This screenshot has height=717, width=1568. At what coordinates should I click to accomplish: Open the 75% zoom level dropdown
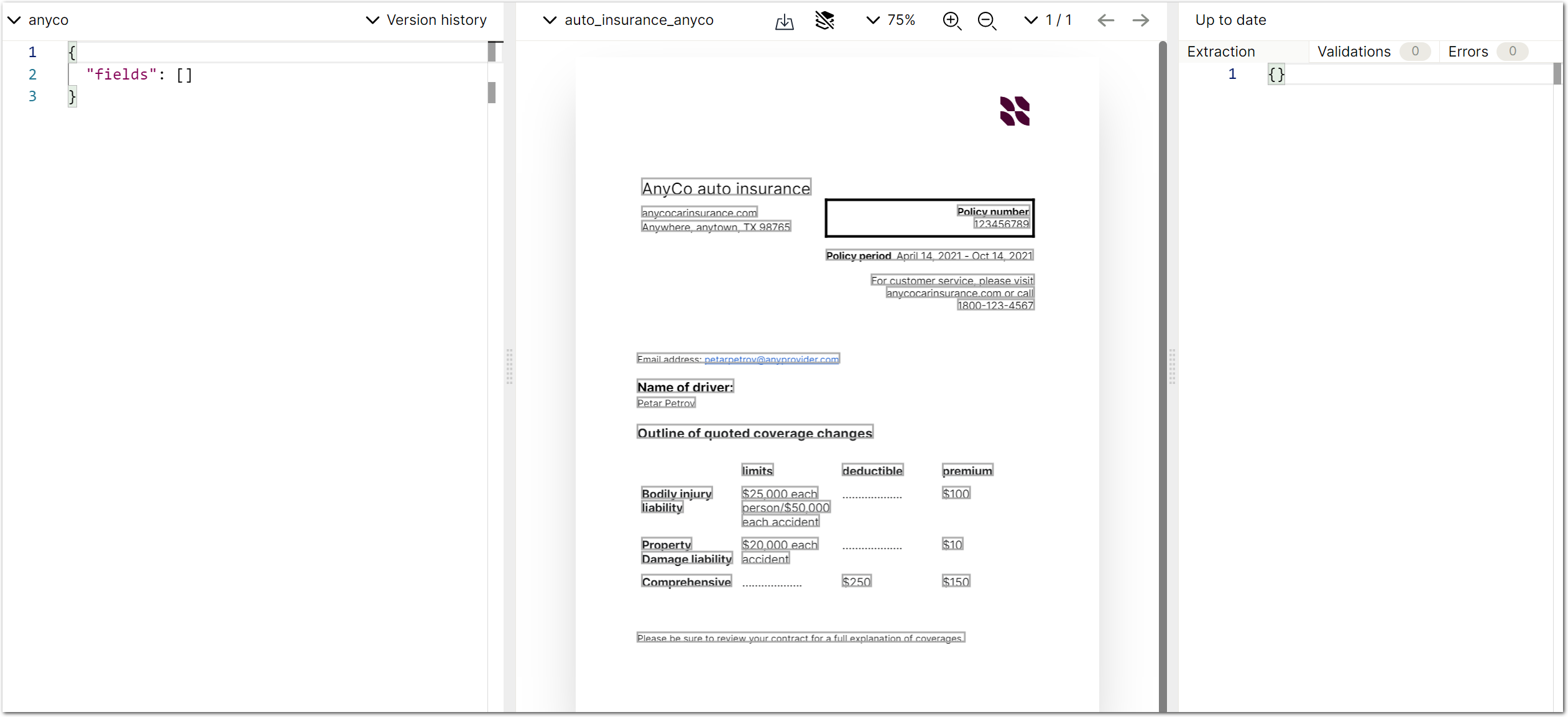pyautogui.click(x=890, y=21)
